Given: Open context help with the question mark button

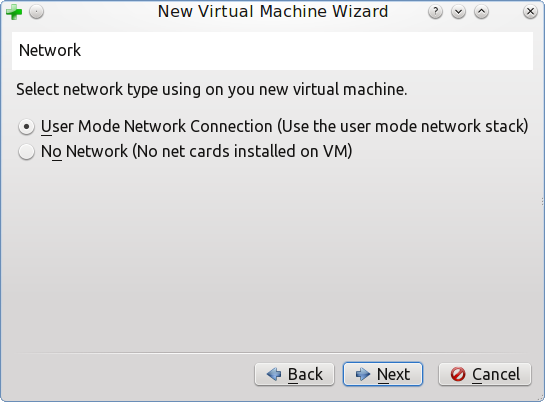Looking at the screenshot, I should pos(436,12).
